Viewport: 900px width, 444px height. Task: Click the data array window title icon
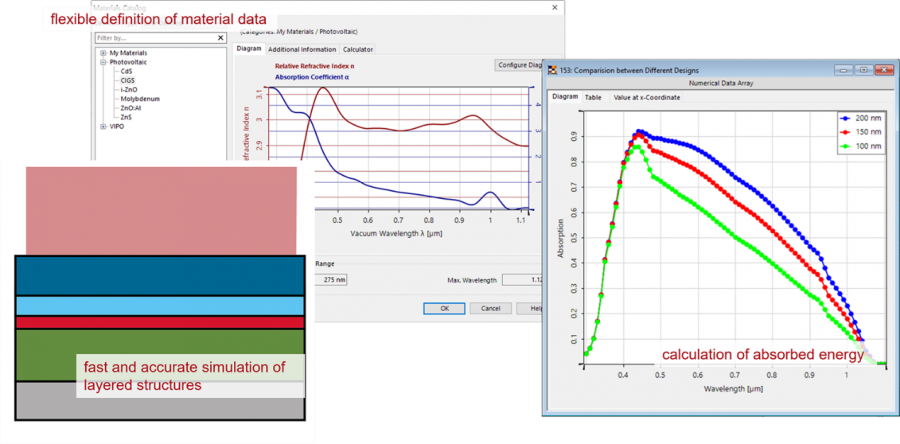[551, 70]
